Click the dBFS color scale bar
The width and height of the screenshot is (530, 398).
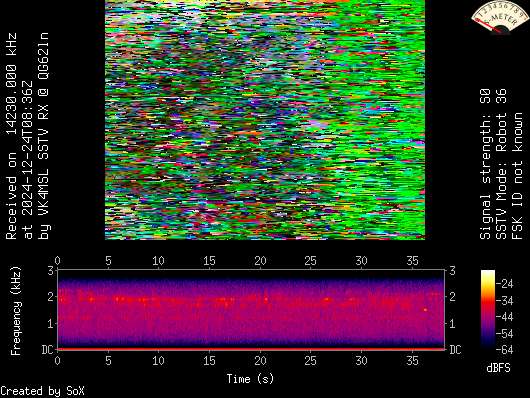487,309
